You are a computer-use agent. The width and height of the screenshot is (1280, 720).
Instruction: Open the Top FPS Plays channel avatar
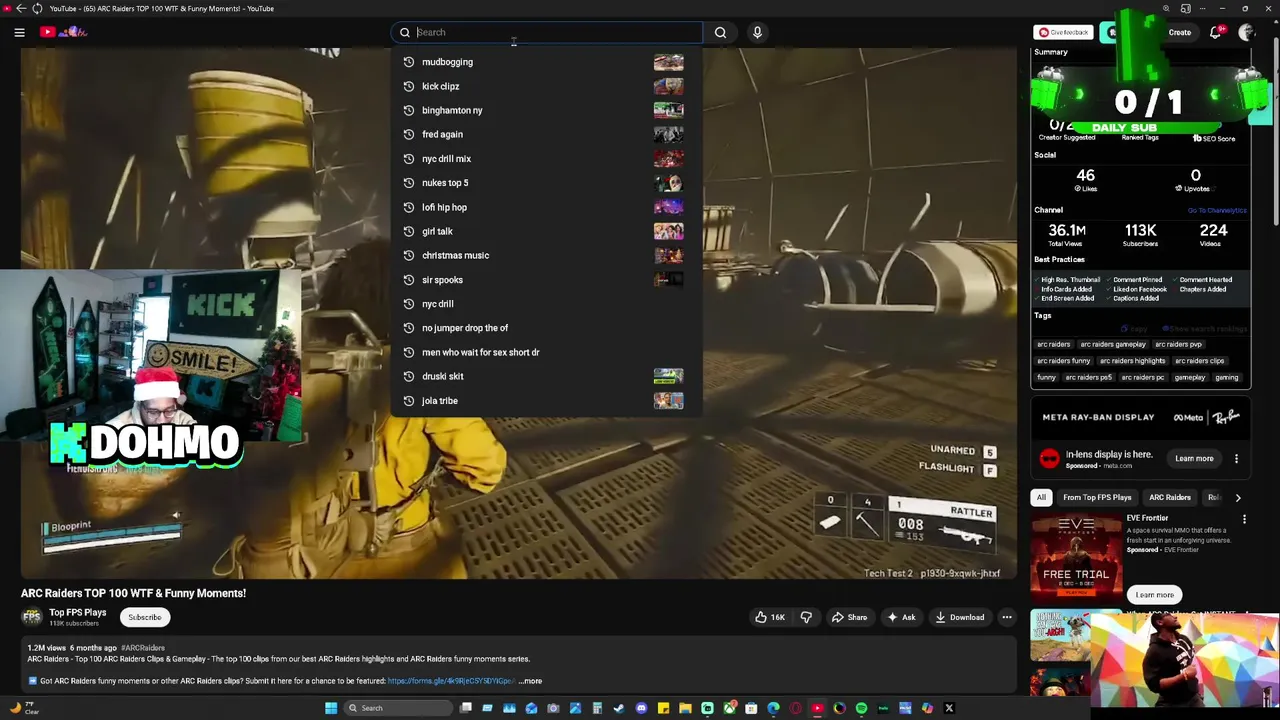[x=32, y=617]
